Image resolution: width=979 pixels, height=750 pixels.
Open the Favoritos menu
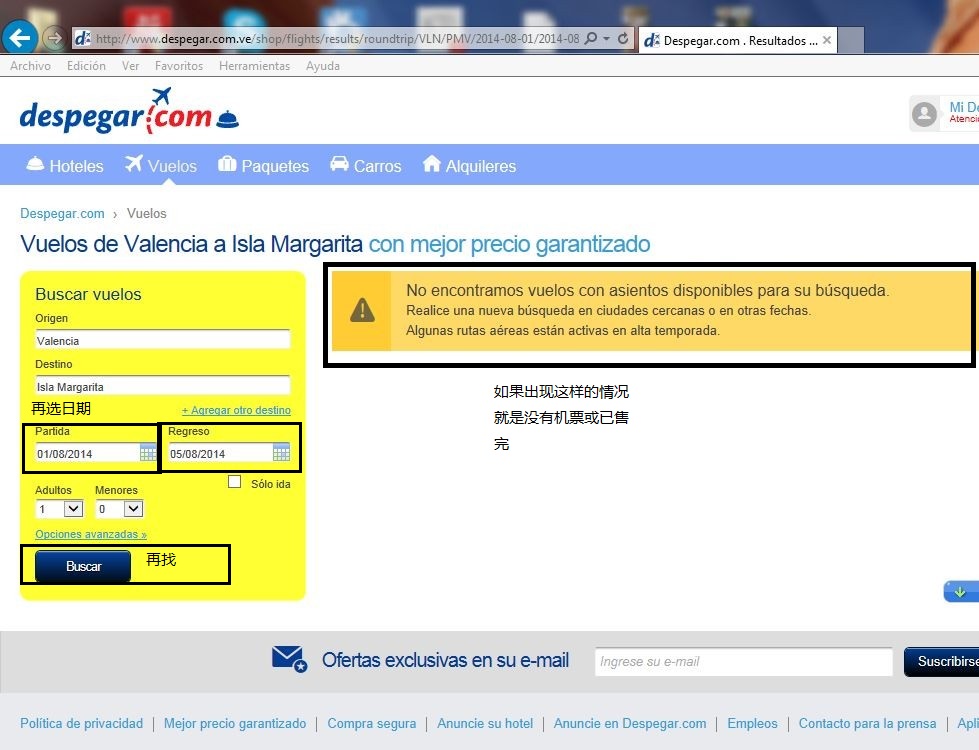click(179, 66)
